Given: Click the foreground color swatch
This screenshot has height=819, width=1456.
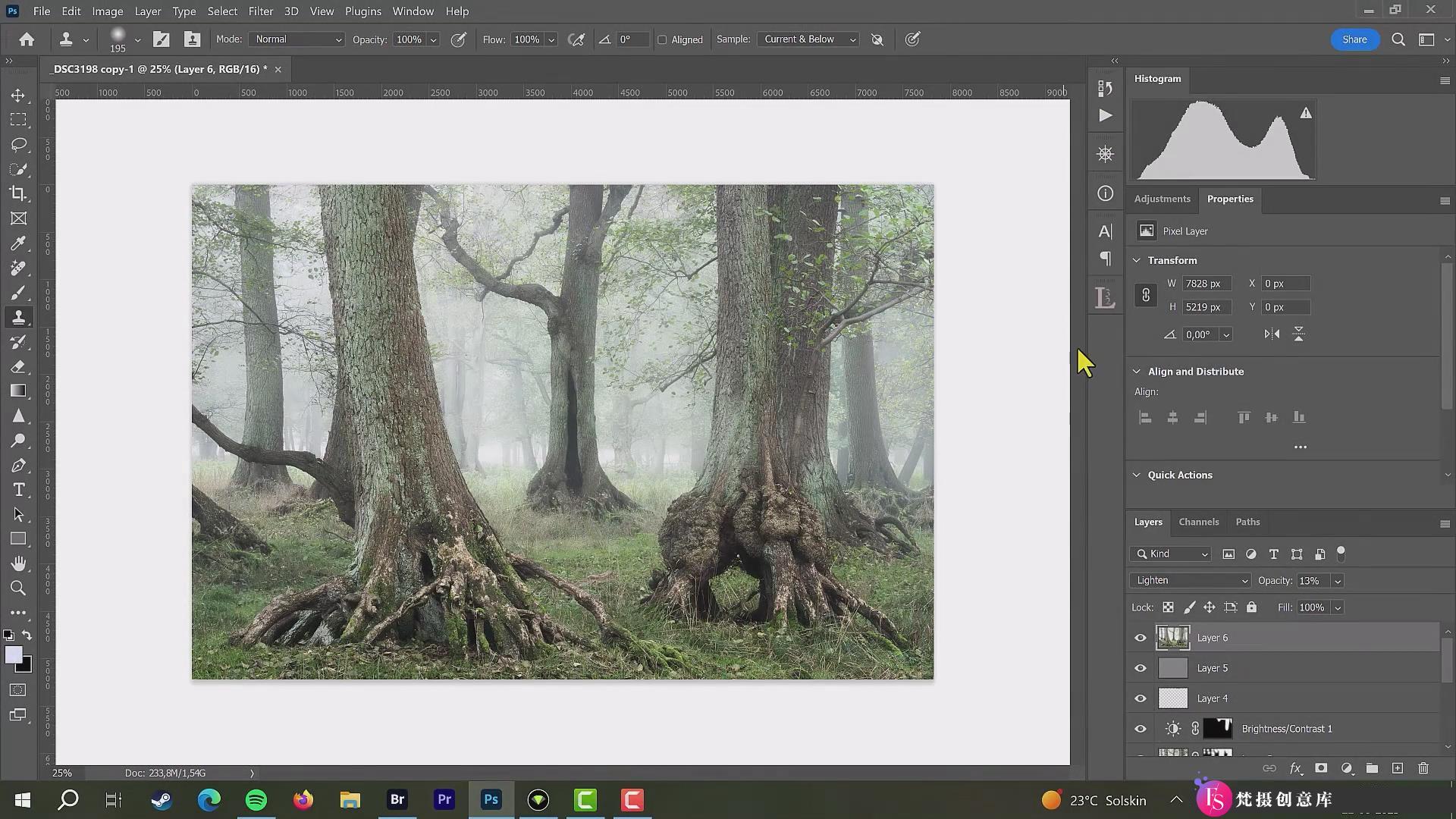Looking at the screenshot, I should click(14, 655).
